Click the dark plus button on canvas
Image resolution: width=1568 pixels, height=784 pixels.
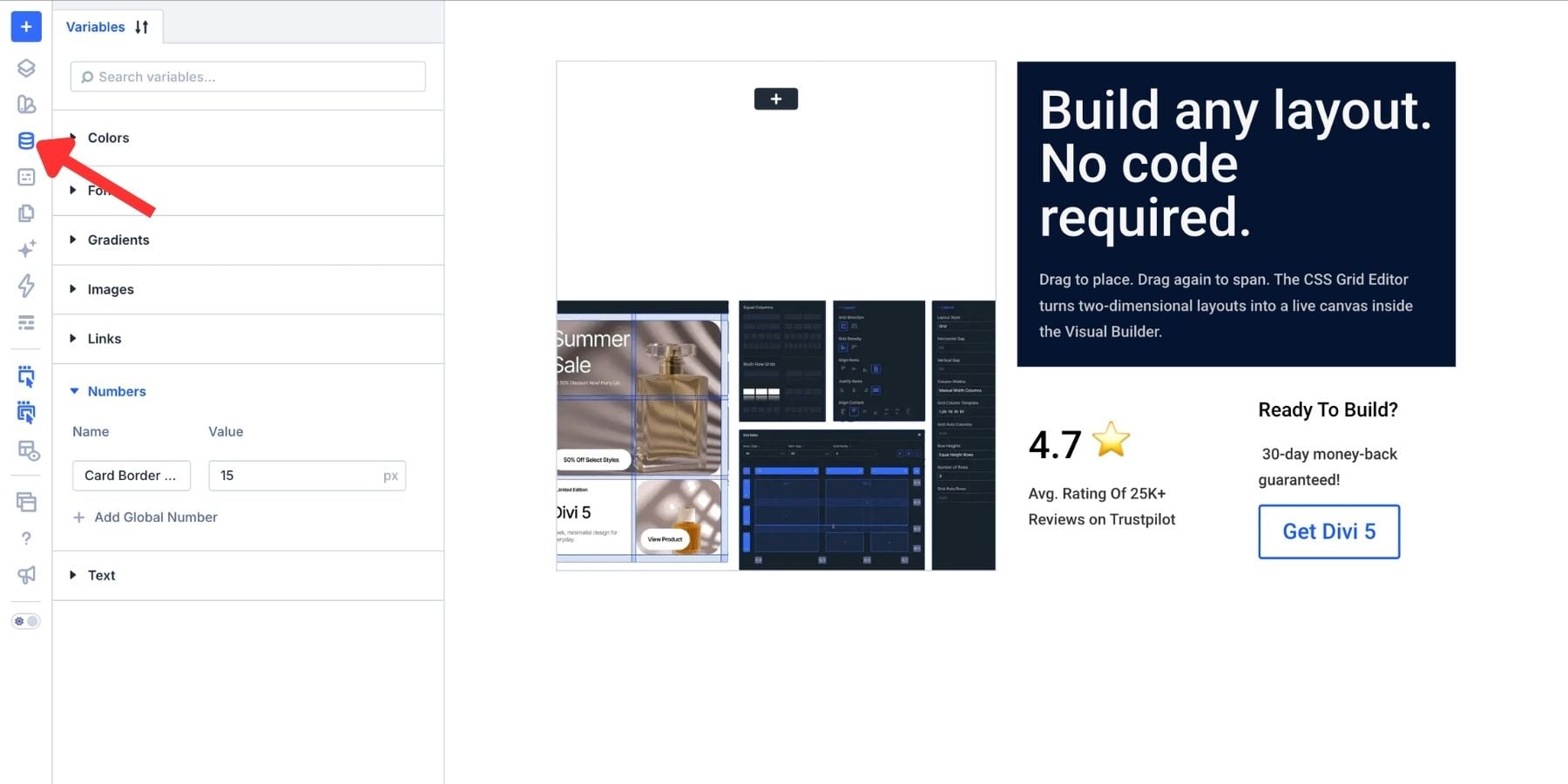776,99
